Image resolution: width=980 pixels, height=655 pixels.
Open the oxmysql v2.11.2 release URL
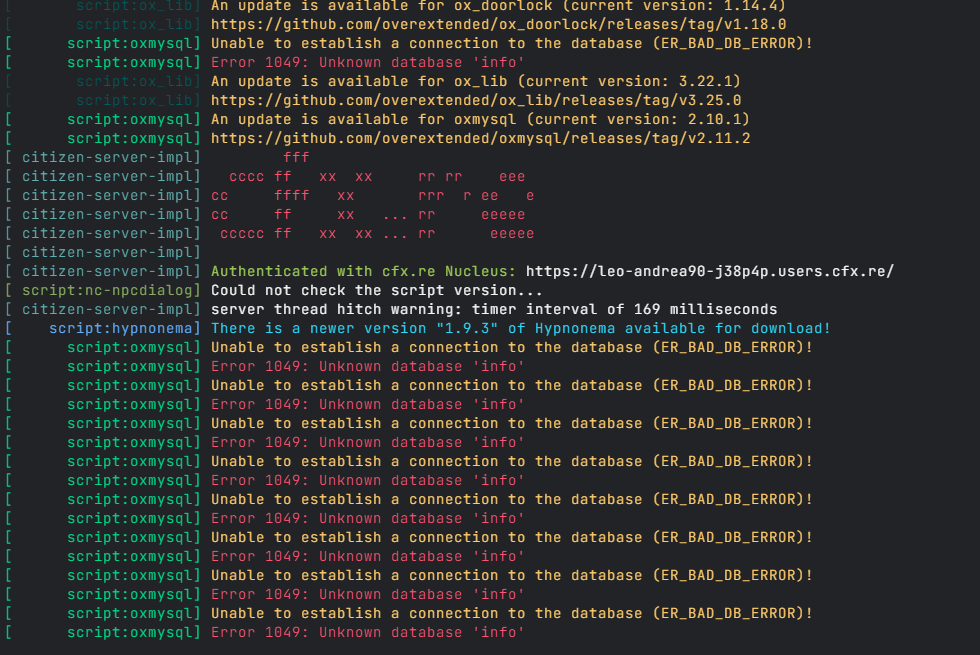480,139
